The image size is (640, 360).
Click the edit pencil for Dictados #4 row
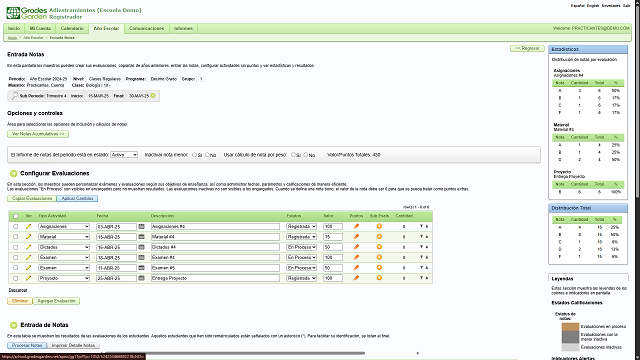[28, 247]
